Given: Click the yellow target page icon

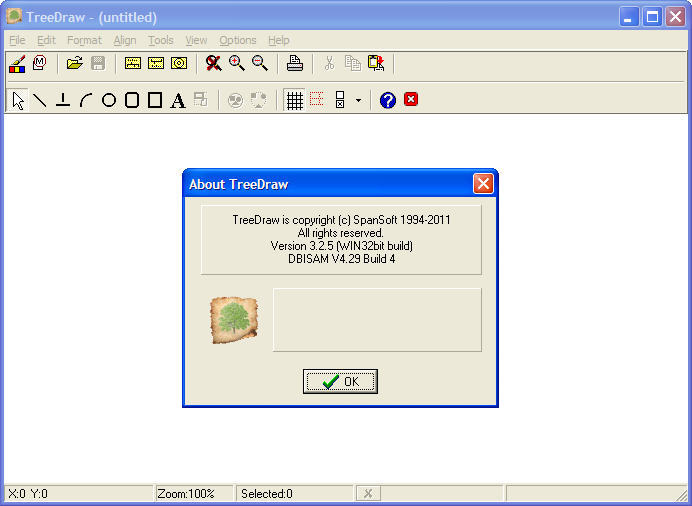Looking at the screenshot, I should [179, 63].
